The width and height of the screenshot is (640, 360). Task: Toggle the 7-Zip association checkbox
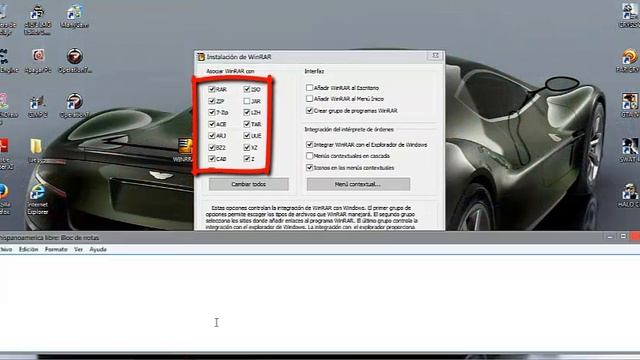click(211, 112)
